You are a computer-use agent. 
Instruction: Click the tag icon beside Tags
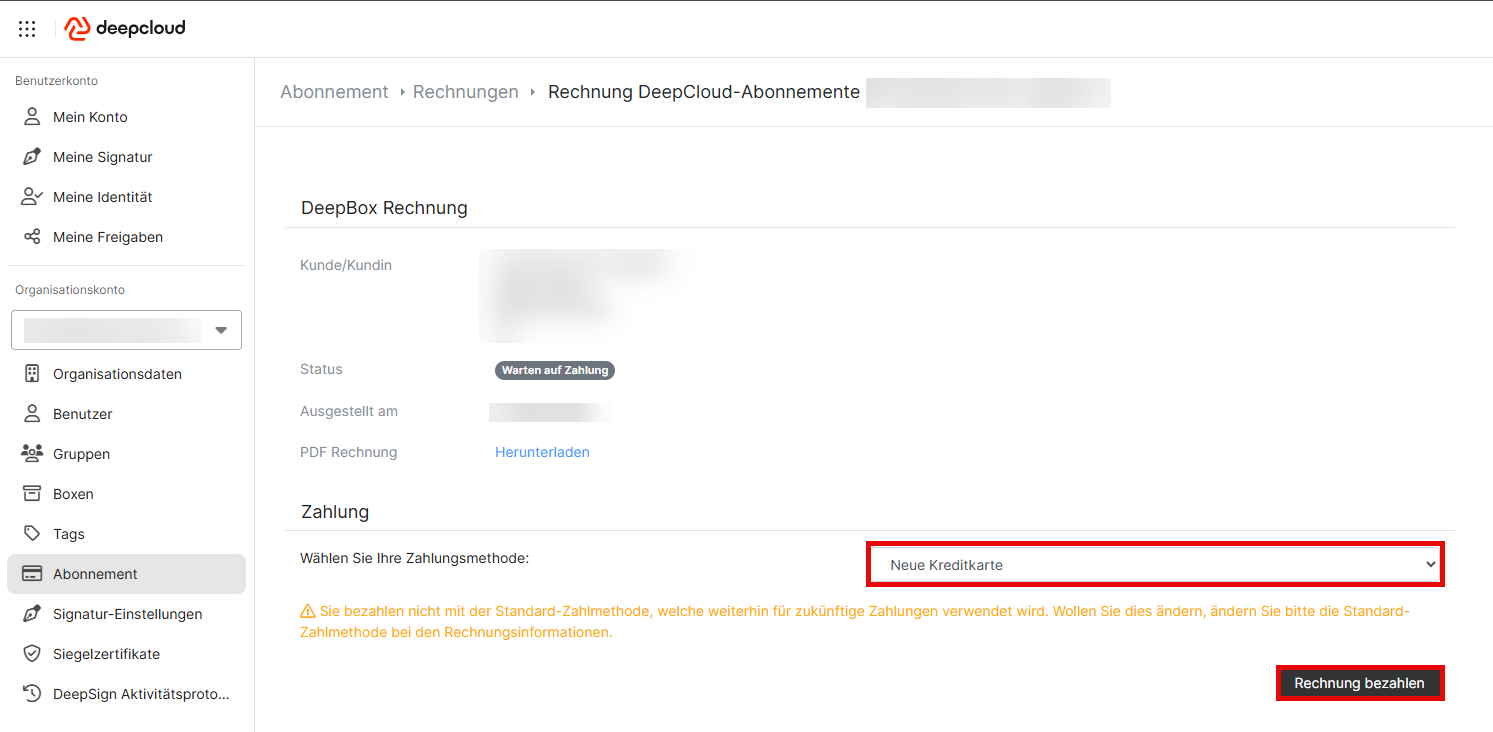click(x=32, y=534)
